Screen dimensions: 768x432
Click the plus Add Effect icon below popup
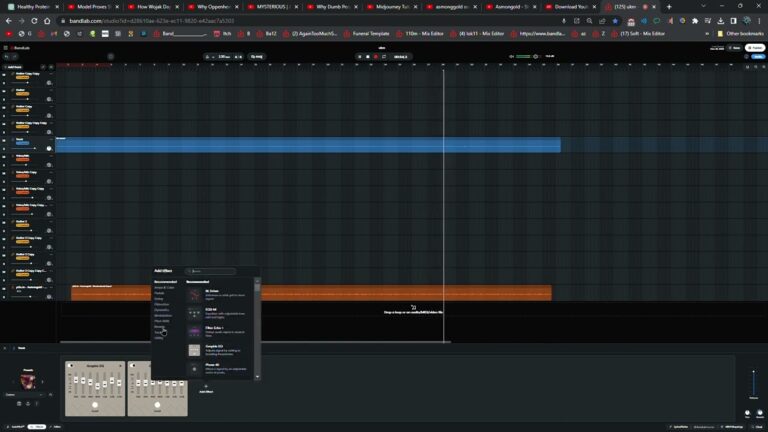[x=206, y=386]
